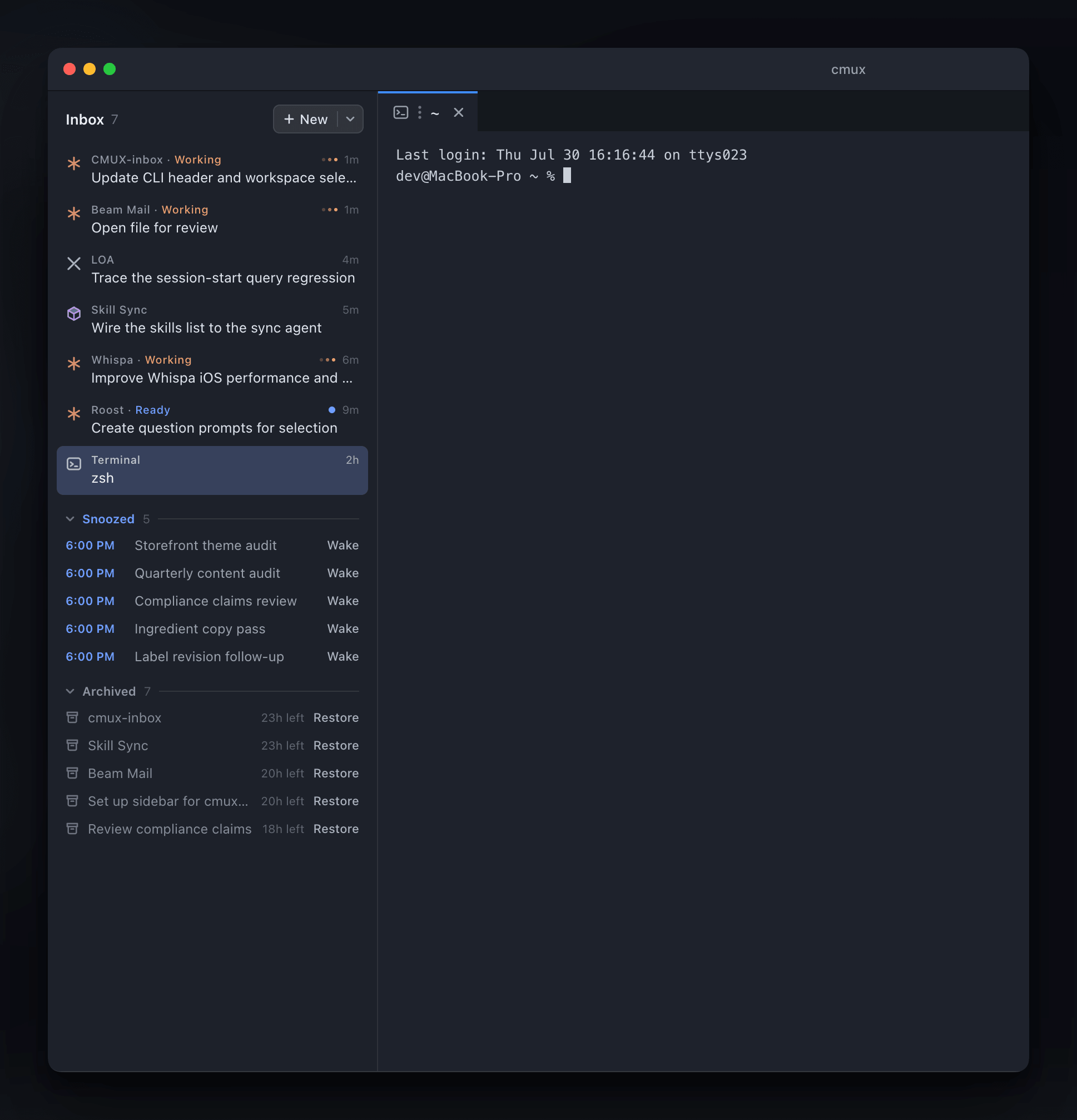The height and width of the screenshot is (1120, 1077).
Task: Open Create question prompts for selection
Action: click(x=212, y=420)
